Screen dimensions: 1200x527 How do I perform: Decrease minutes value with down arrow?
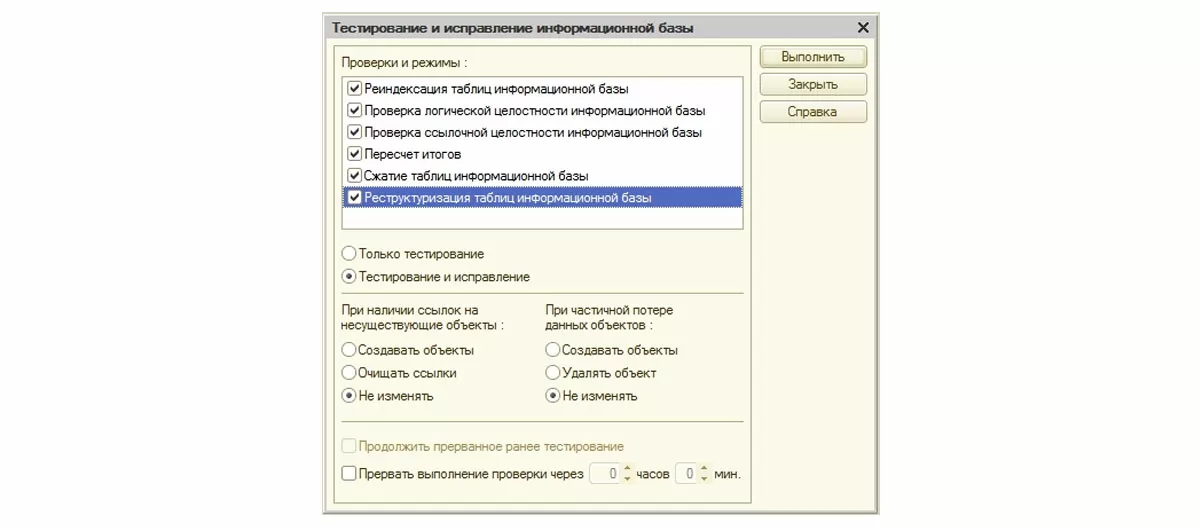tap(704, 479)
